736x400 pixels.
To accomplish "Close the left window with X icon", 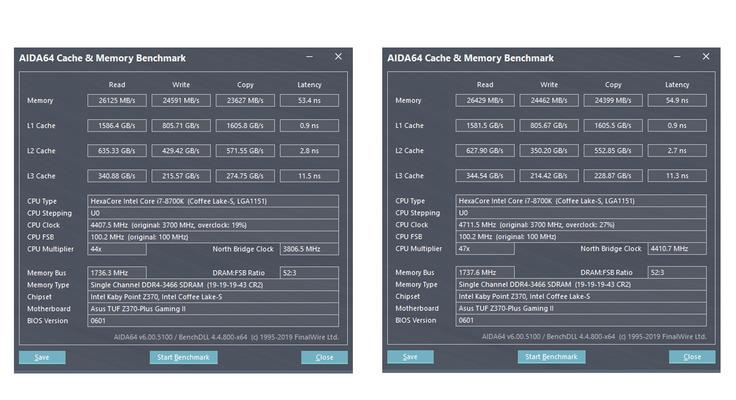I will tap(338, 57).
